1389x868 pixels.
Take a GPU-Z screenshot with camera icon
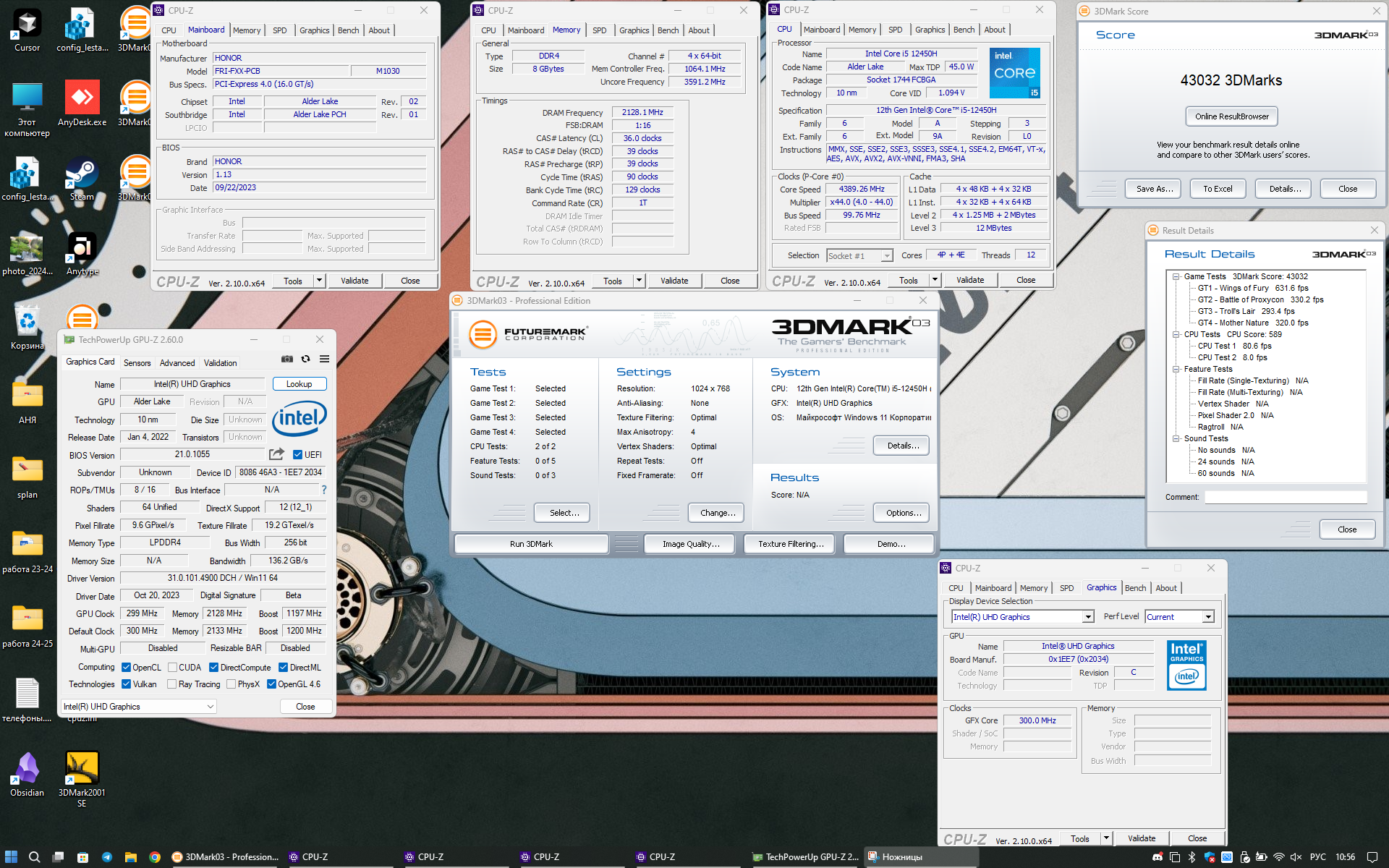click(287, 359)
